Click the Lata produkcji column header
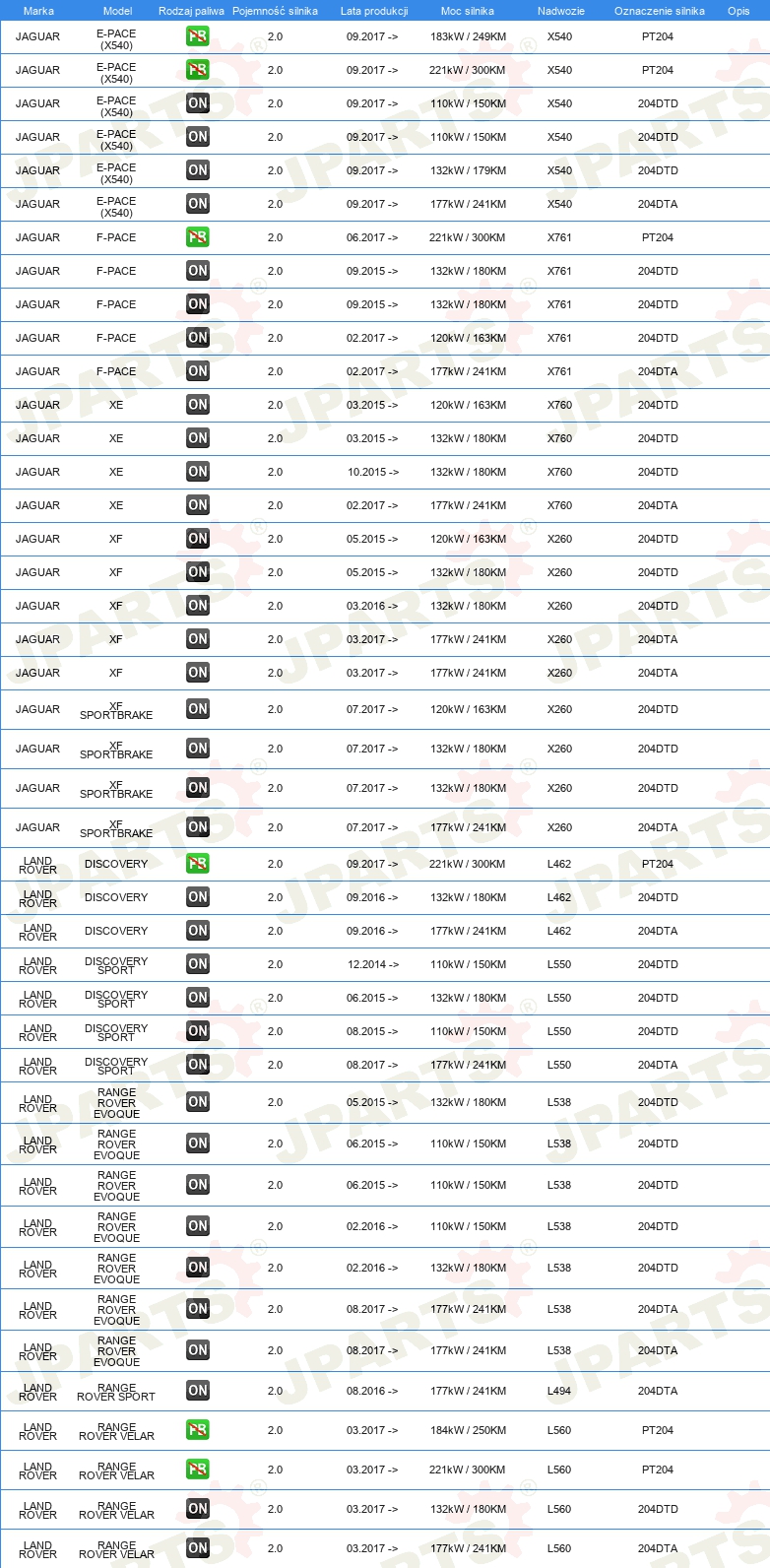Image resolution: width=770 pixels, height=1568 pixels. (x=374, y=11)
